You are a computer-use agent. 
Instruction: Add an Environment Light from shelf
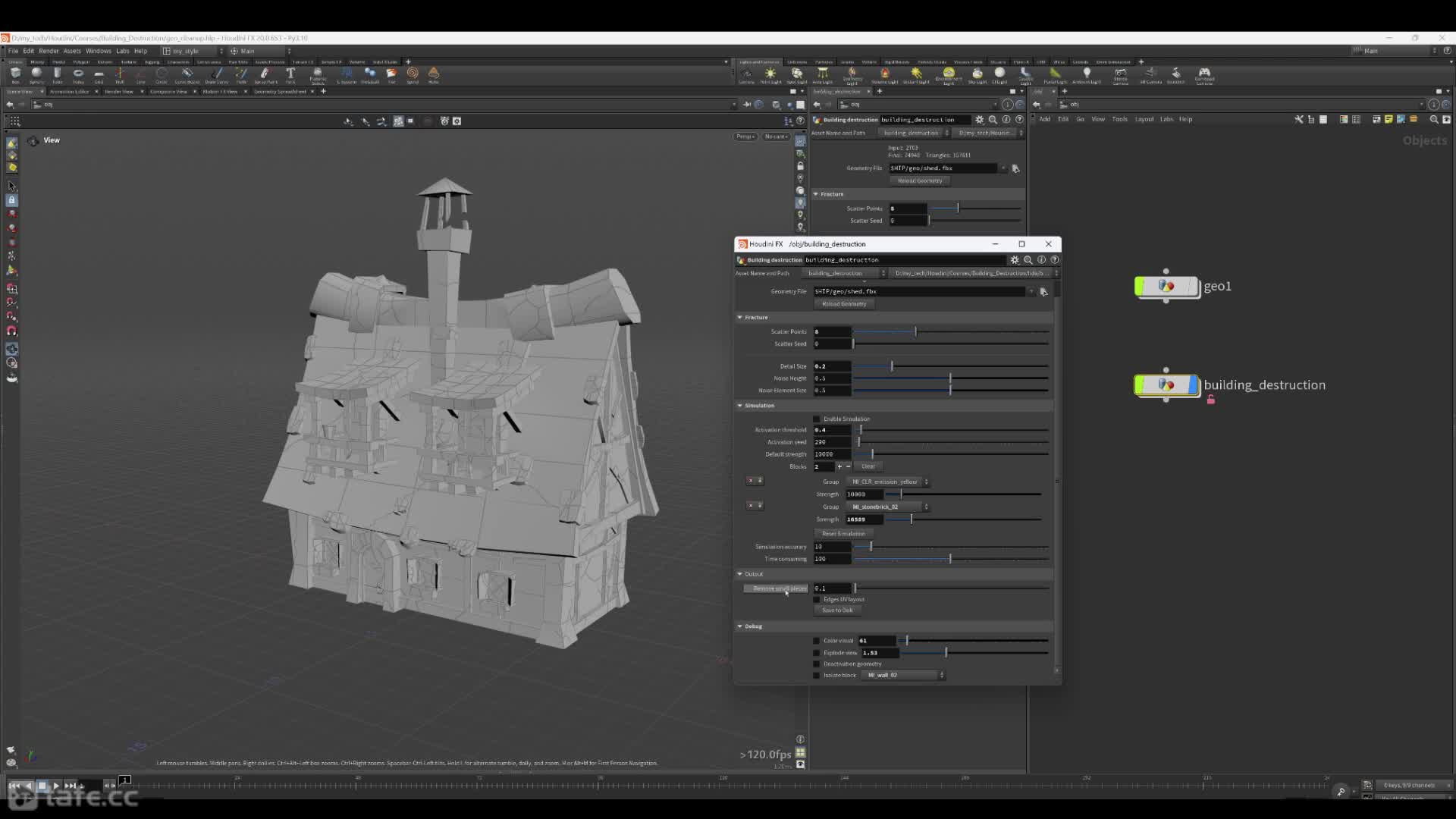949,75
